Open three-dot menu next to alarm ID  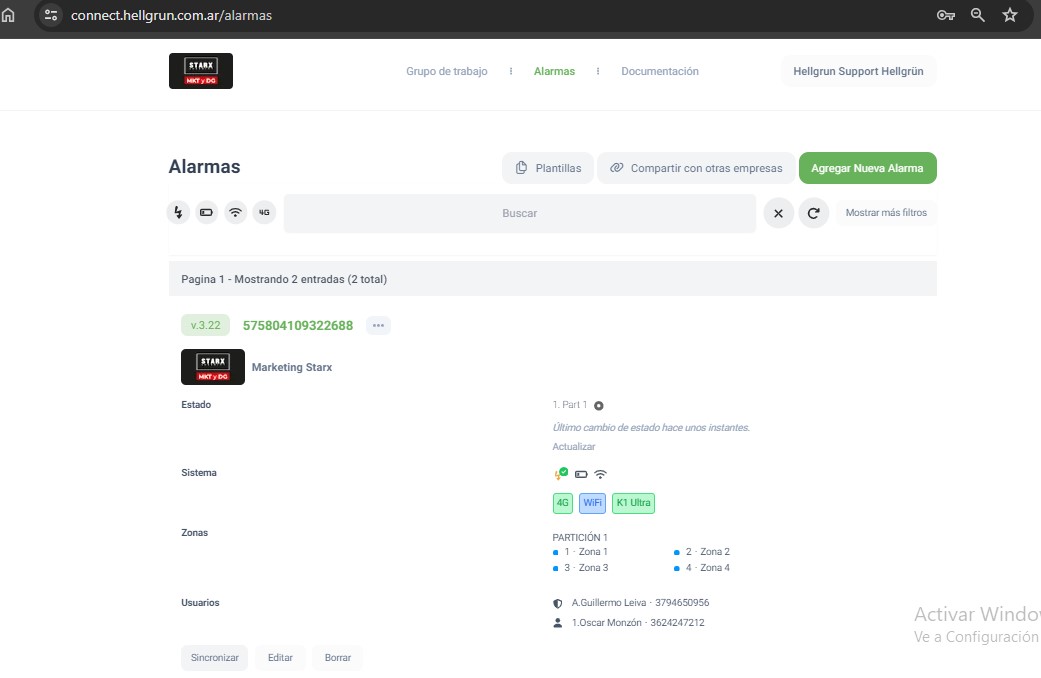(378, 325)
